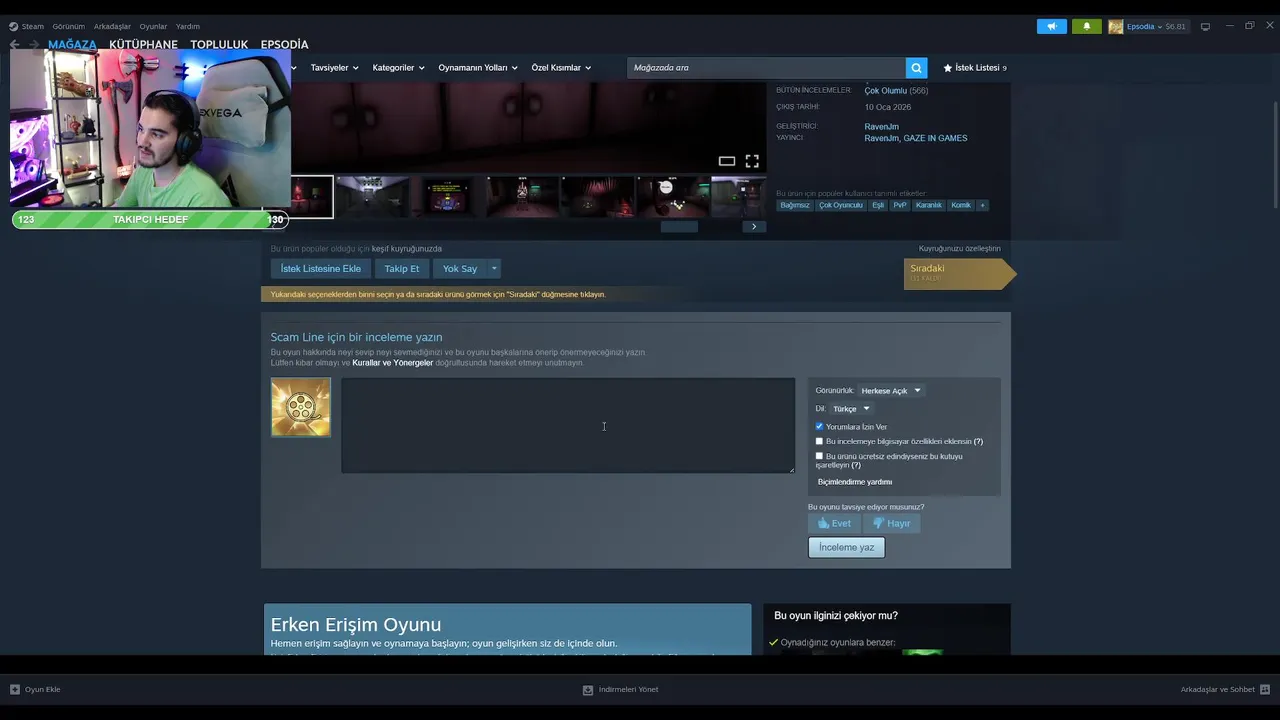Open the Epsodia account wallet dropdown

coord(1156,26)
